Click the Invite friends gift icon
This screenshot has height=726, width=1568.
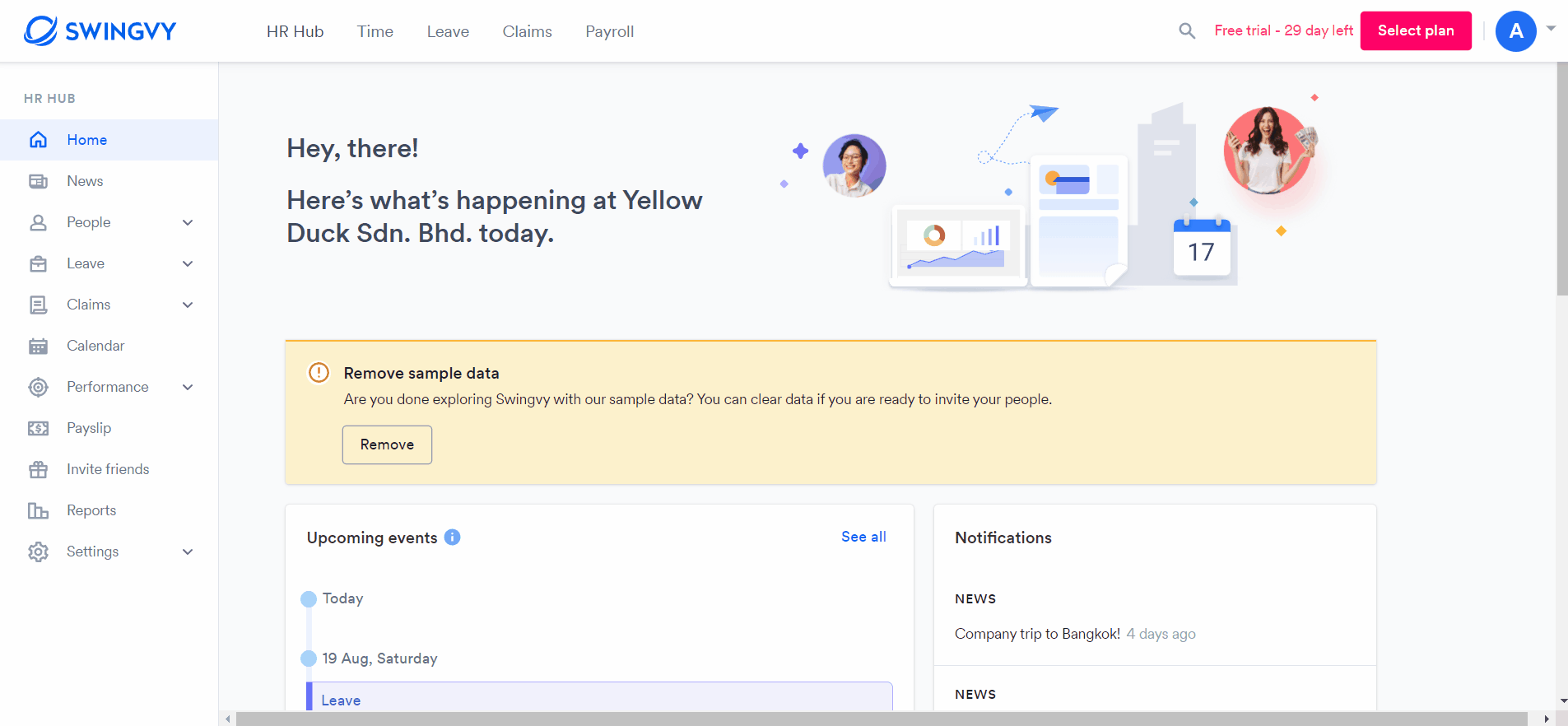coord(38,469)
